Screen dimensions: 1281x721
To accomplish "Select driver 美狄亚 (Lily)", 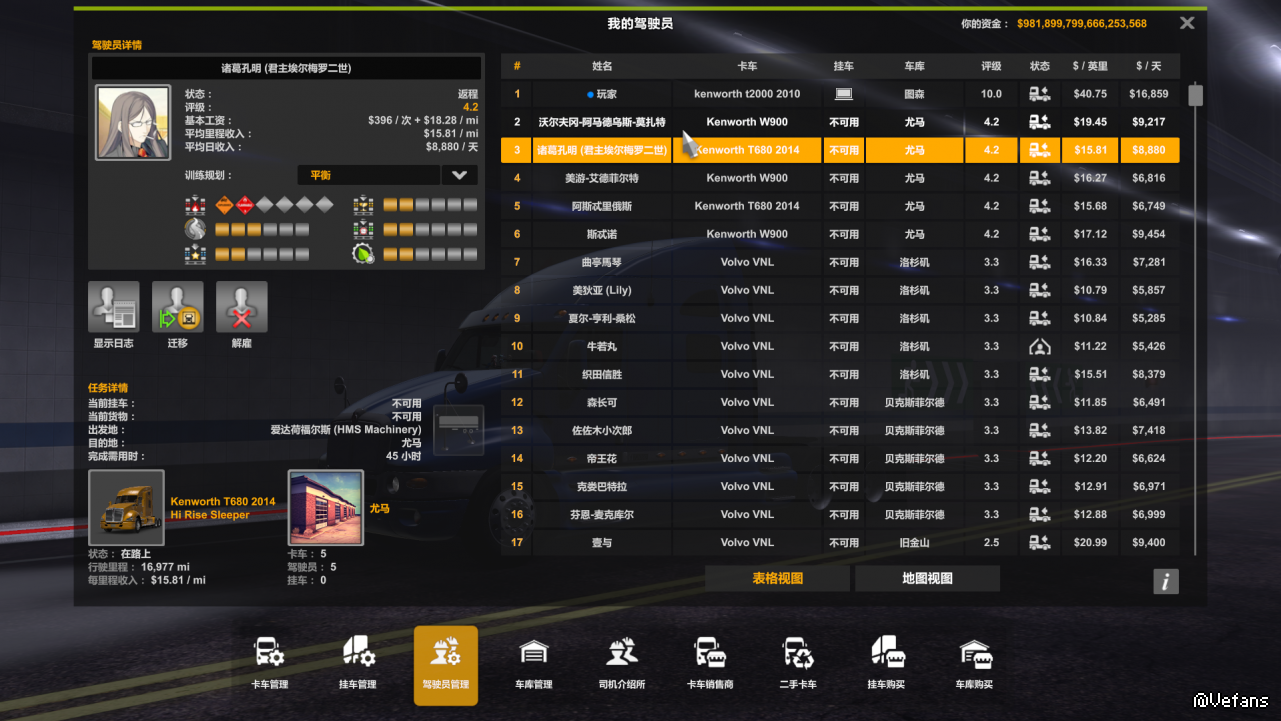I will [x=601, y=290].
